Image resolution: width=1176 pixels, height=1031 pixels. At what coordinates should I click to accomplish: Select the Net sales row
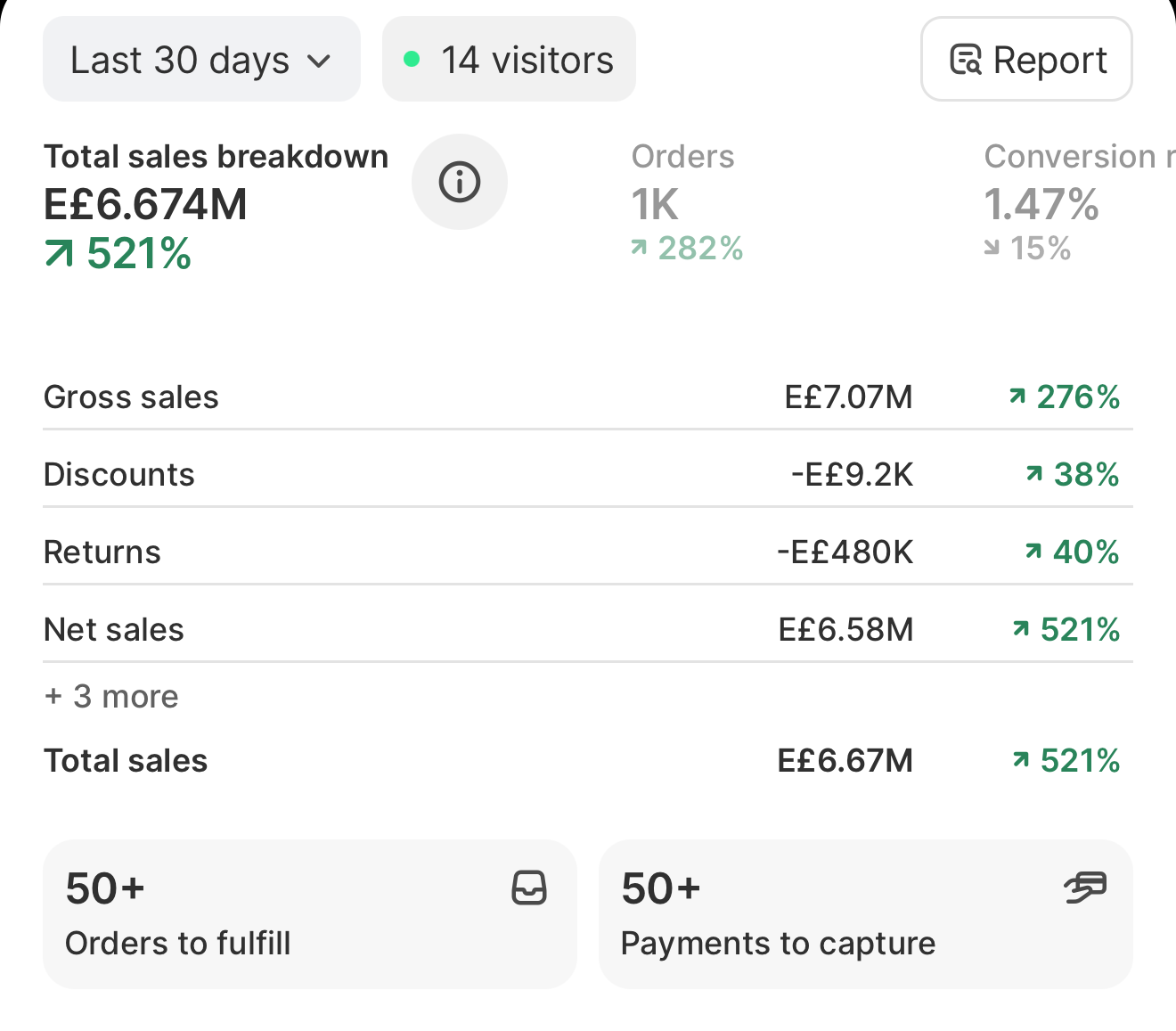[x=588, y=629]
